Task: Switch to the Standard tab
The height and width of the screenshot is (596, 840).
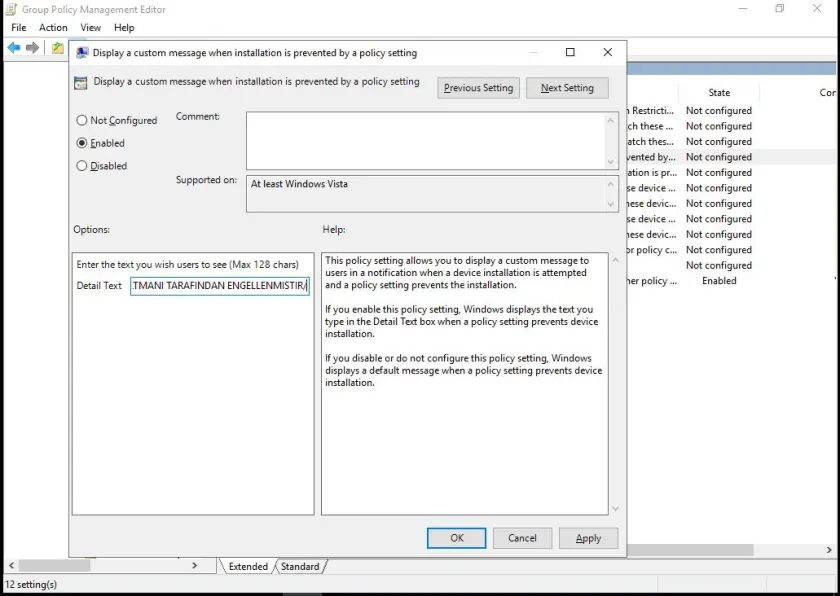Action: click(x=300, y=567)
